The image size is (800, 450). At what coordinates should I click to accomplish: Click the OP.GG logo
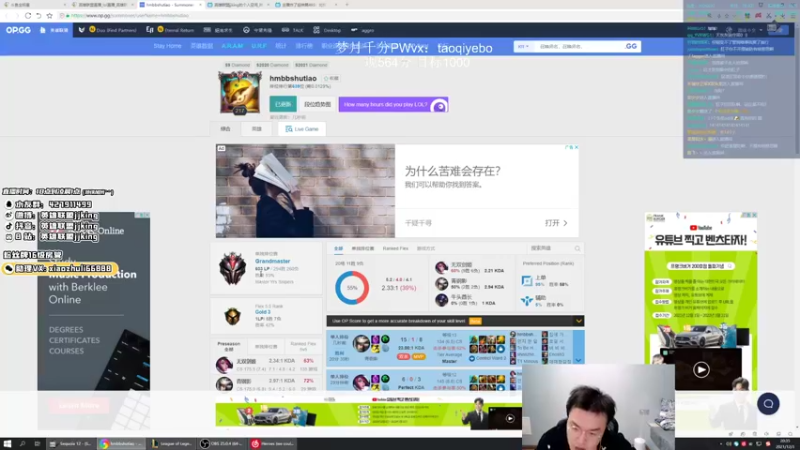click(18, 30)
